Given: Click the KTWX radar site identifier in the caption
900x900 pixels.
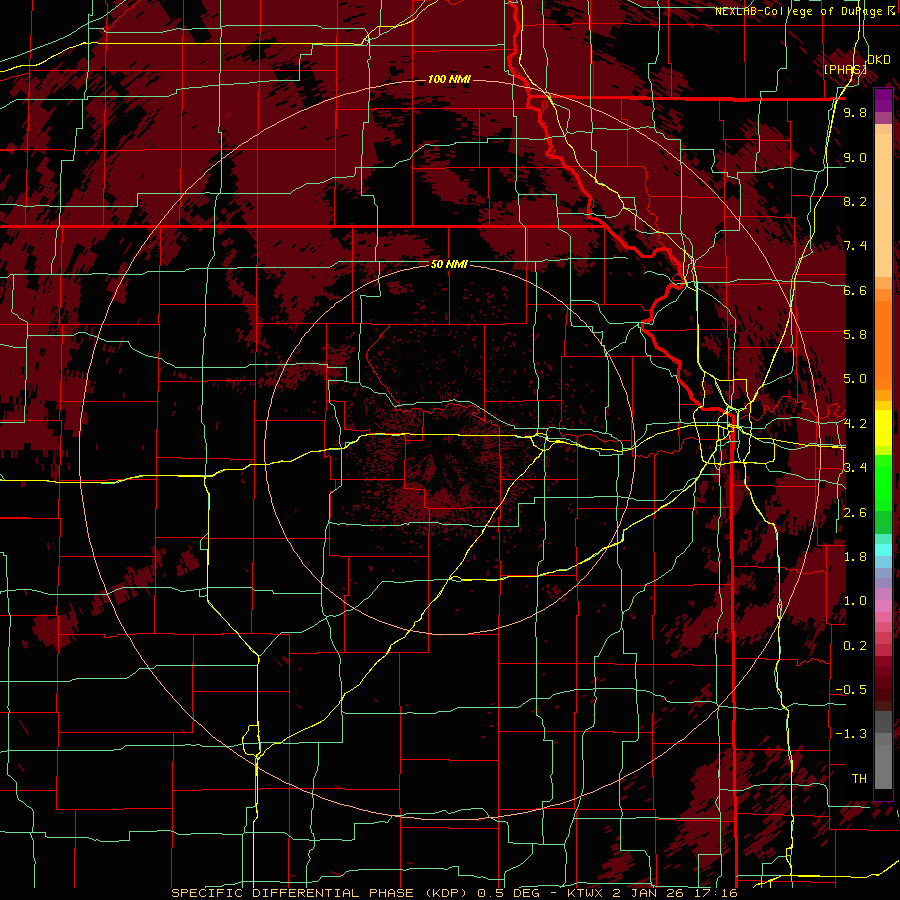Looking at the screenshot, I should point(587,893).
